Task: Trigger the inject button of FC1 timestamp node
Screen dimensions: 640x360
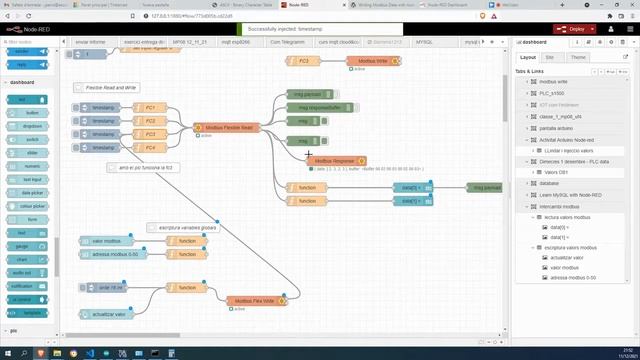Action: click(76, 108)
